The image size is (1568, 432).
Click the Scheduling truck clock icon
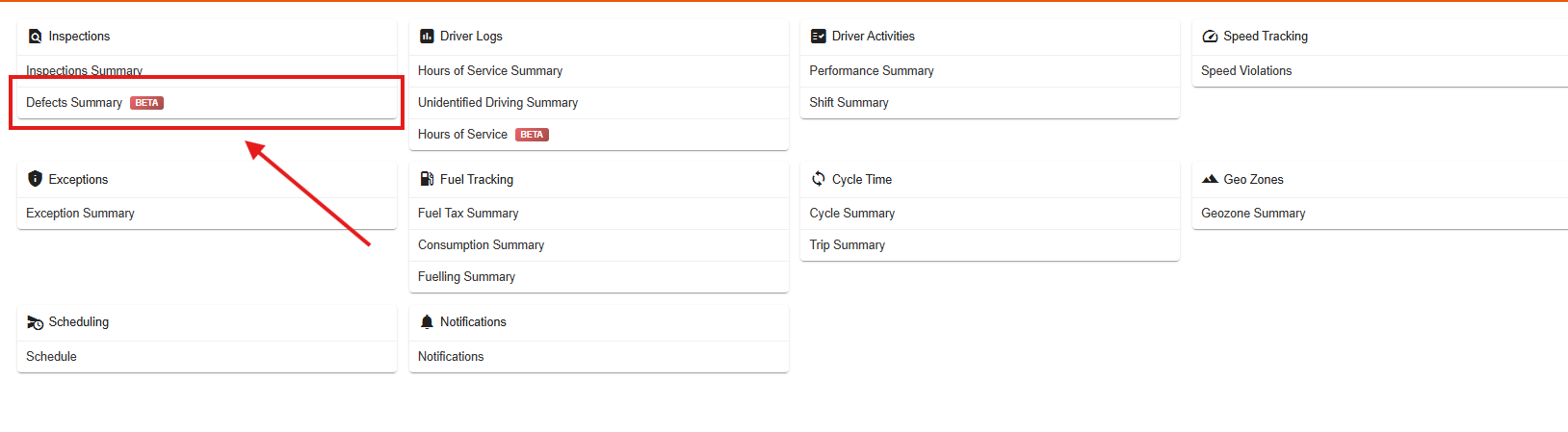coord(36,322)
